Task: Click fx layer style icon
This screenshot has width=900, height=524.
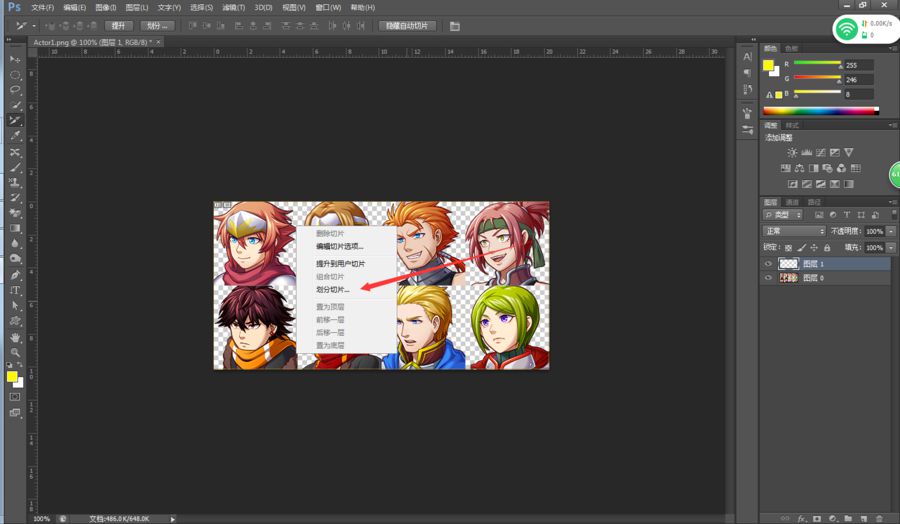Action: tap(801, 518)
